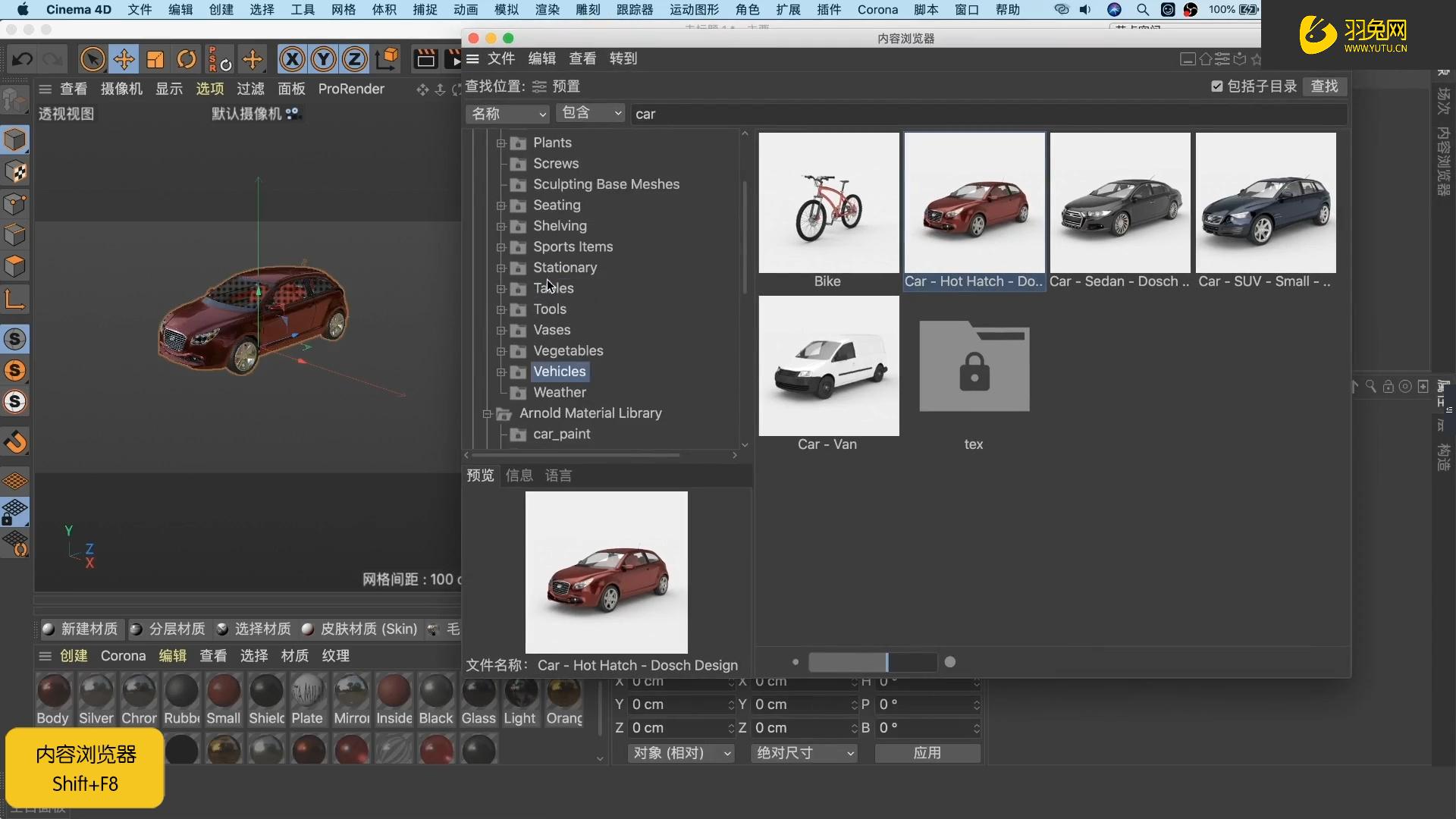
Task: Click the macOS Spotlight search icon
Action: click(1142, 10)
